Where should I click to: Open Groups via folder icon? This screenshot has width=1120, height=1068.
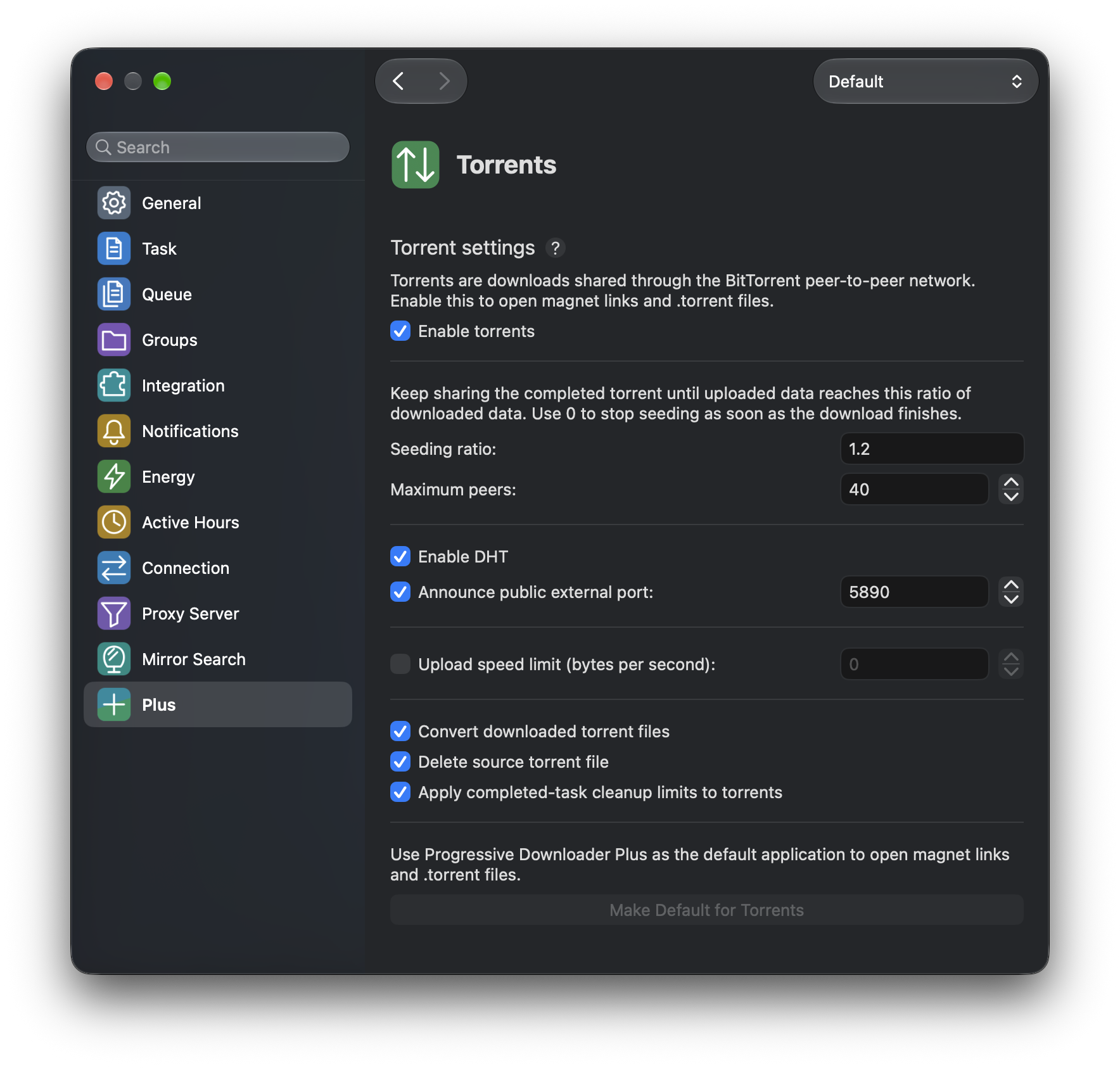point(114,340)
